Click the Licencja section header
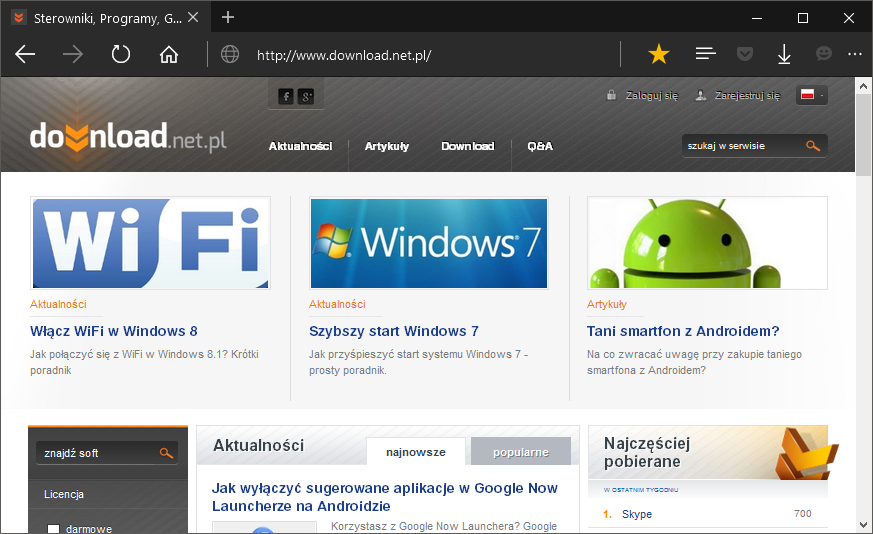 coord(64,494)
